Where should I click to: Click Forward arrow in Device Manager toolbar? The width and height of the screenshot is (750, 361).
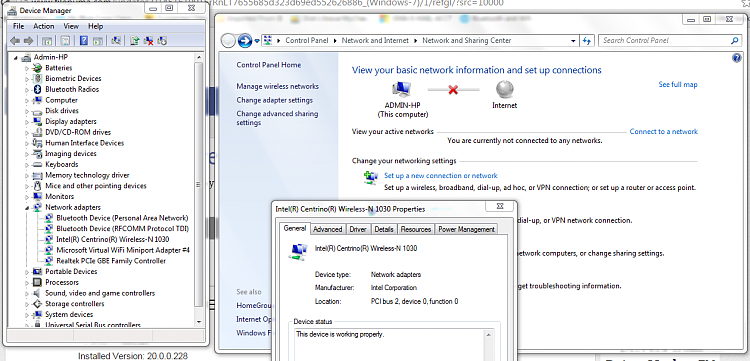coord(28,41)
